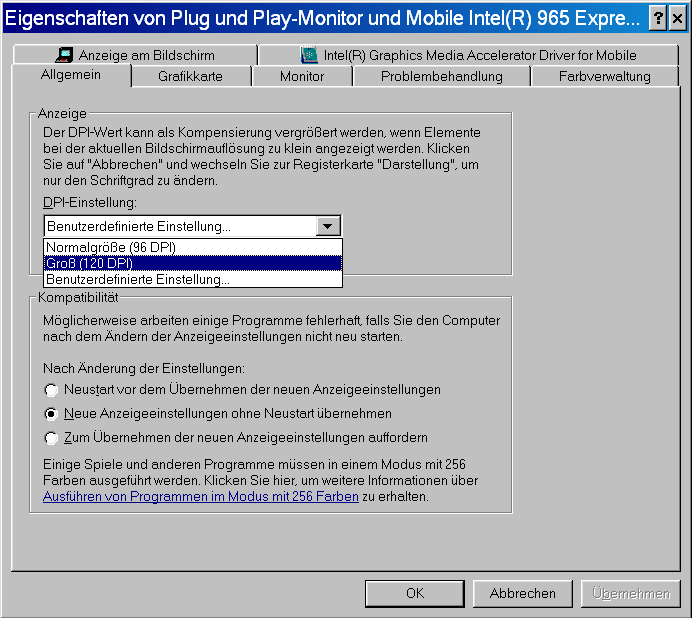The image size is (692, 618).
Task: Open the Anzeige am Bildschirm tab
Action: 135,55
